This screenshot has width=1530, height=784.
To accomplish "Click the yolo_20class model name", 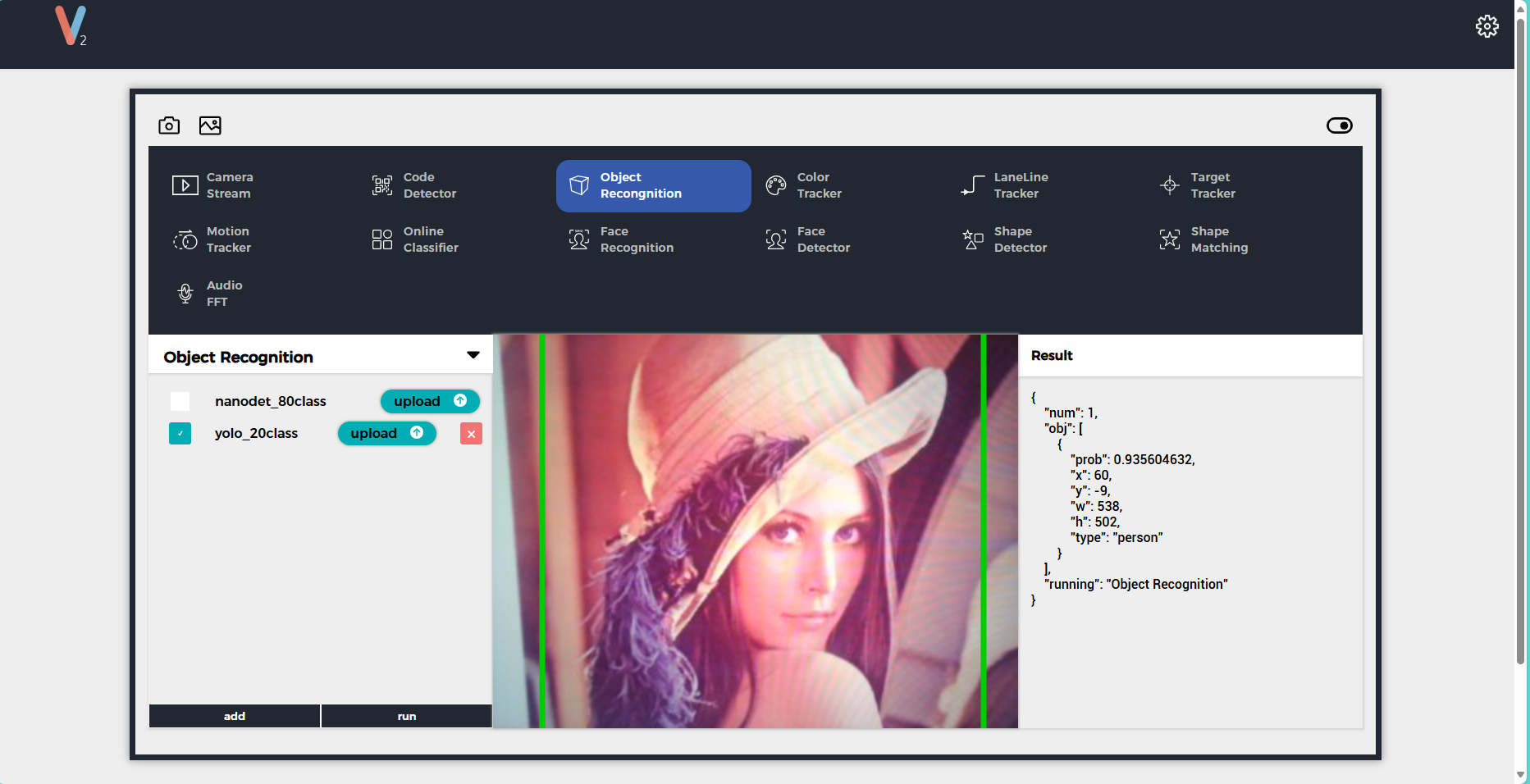I will click(256, 433).
